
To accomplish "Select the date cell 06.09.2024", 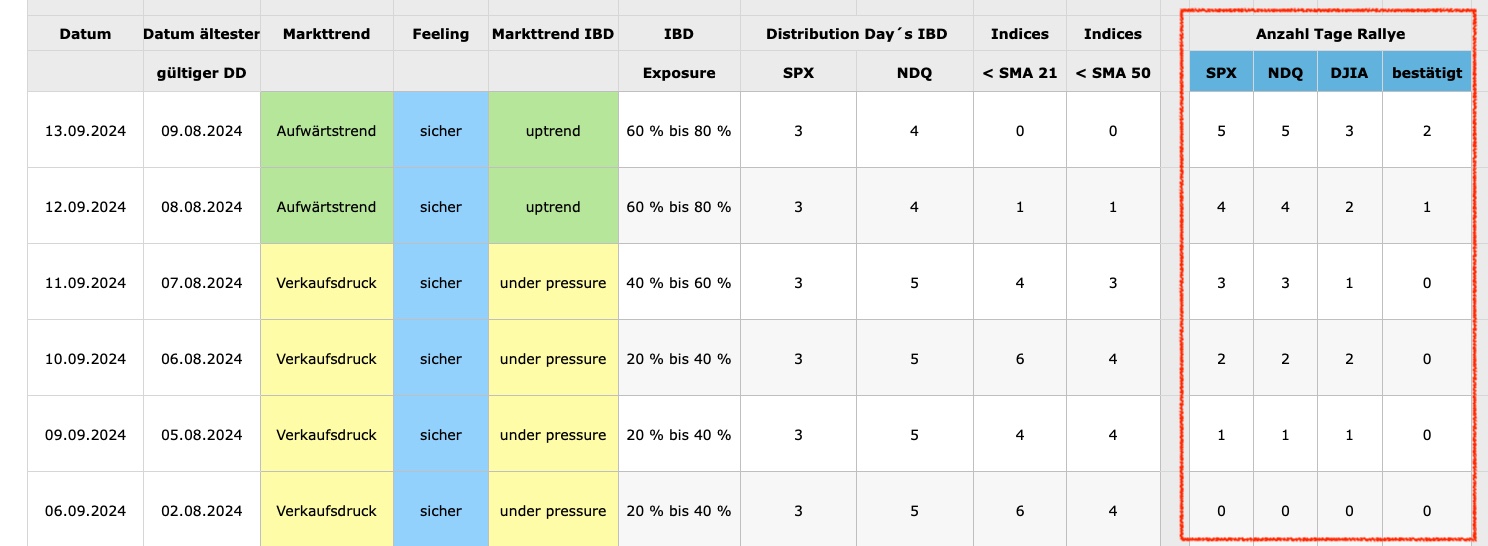I will (85, 511).
